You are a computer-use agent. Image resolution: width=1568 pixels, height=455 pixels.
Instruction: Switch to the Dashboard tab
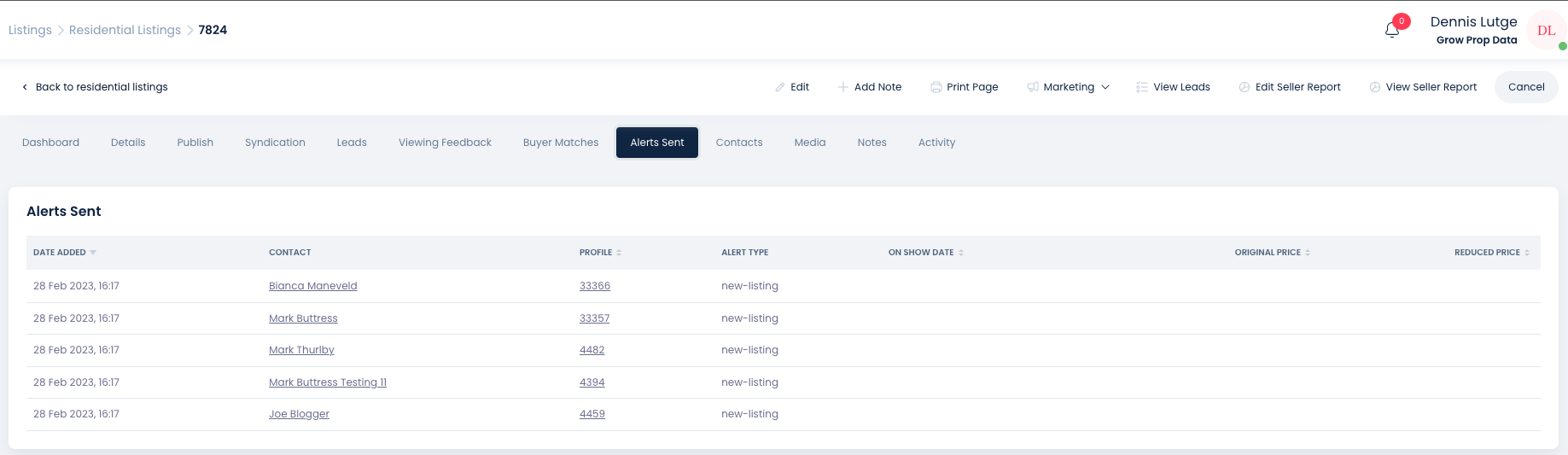(x=50, y=143)
